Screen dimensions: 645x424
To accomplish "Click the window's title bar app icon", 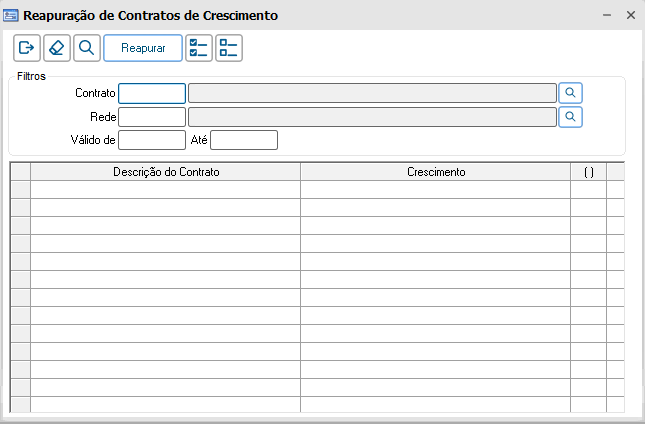I will [x=11, y=16].
